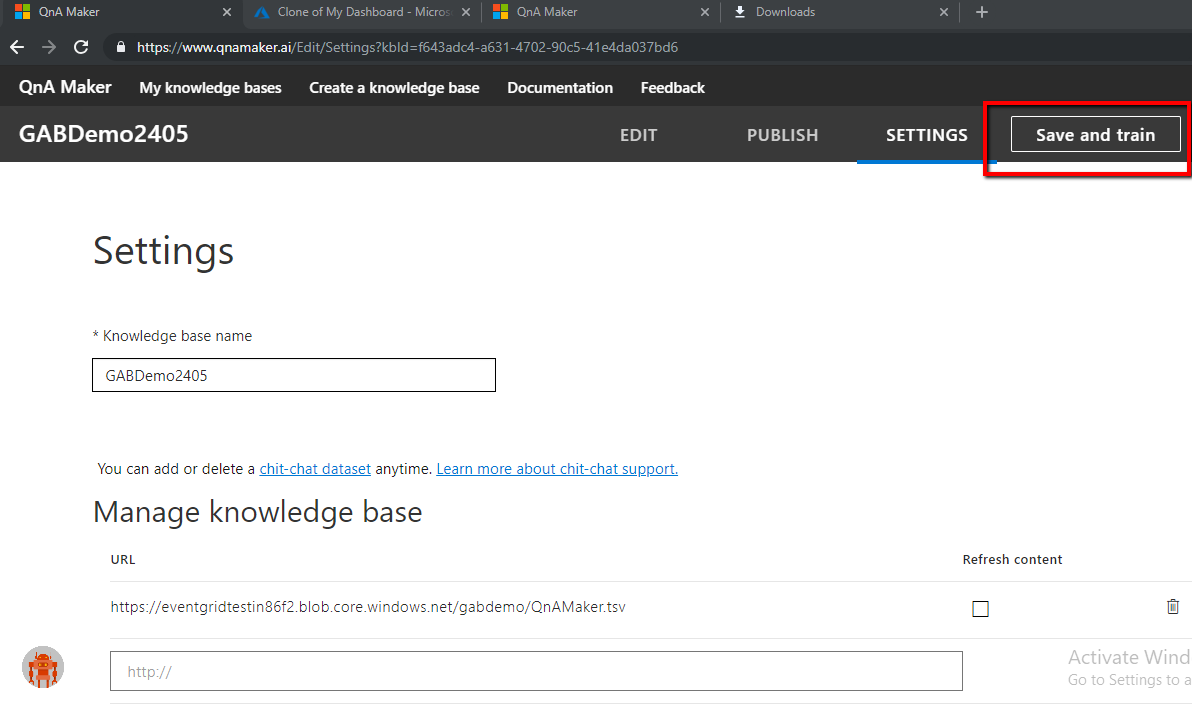Delete the QnAMaker.tsv URL with trash icon

1173,607
